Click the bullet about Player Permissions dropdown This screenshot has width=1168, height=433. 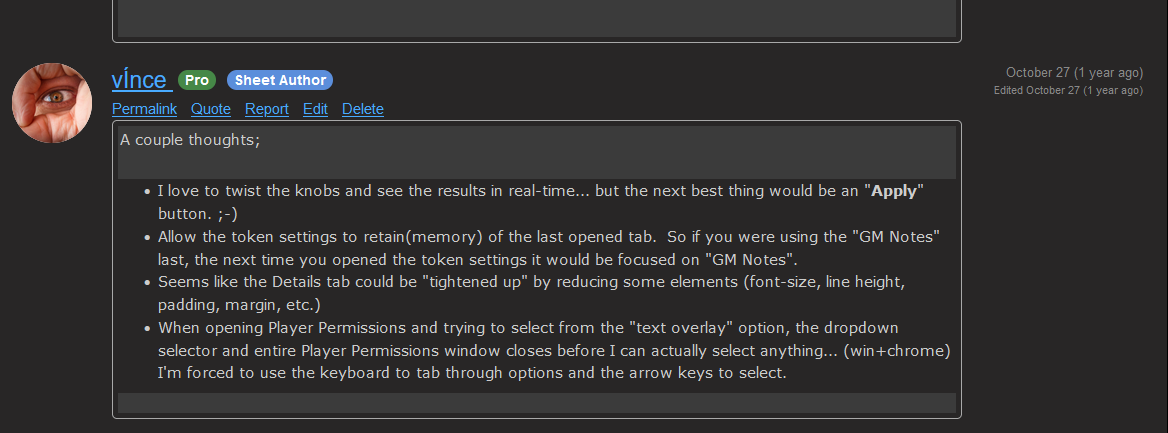point(554,350)
